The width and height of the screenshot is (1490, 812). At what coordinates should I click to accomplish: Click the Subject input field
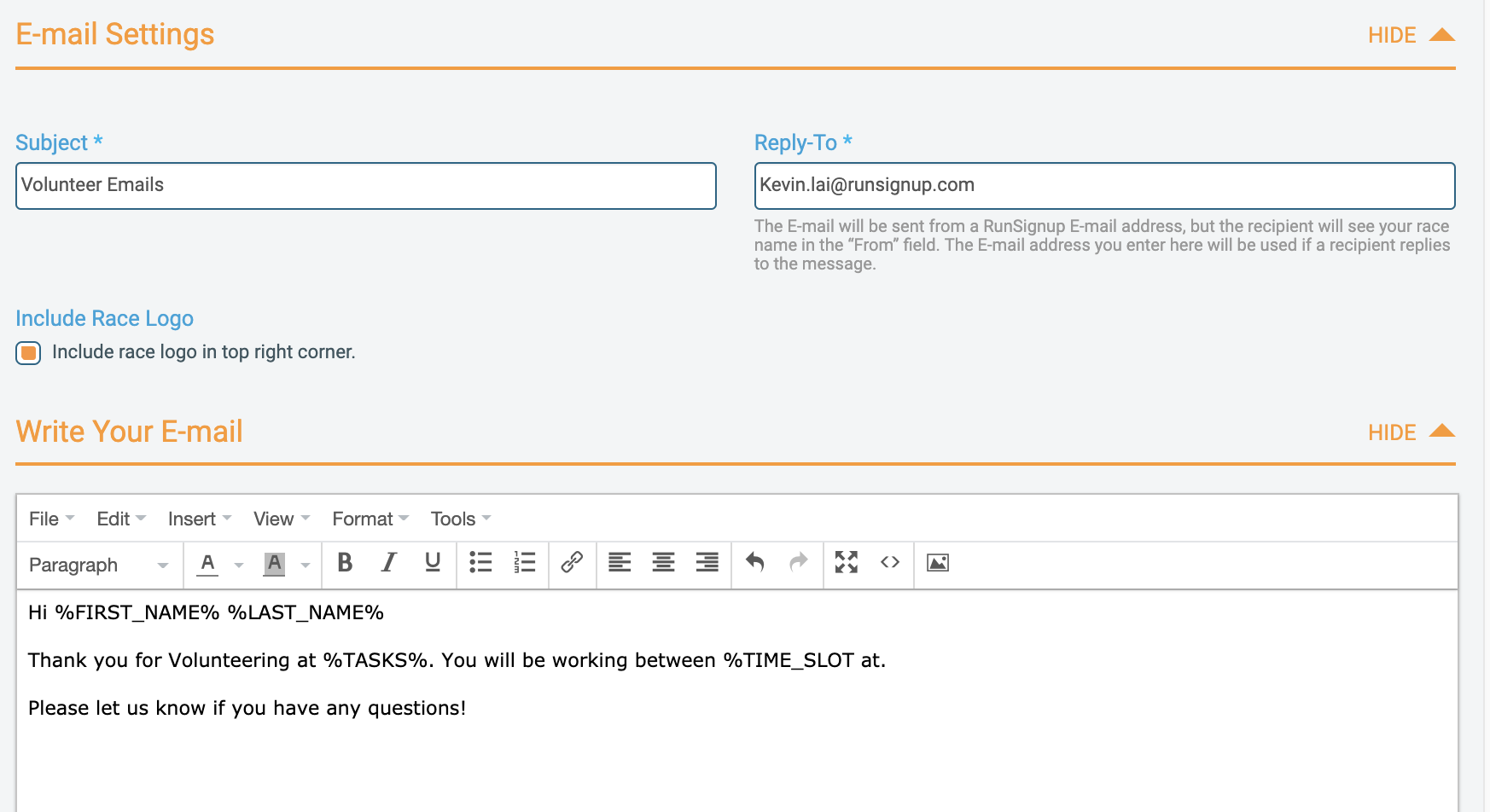[x=365, y=185]
